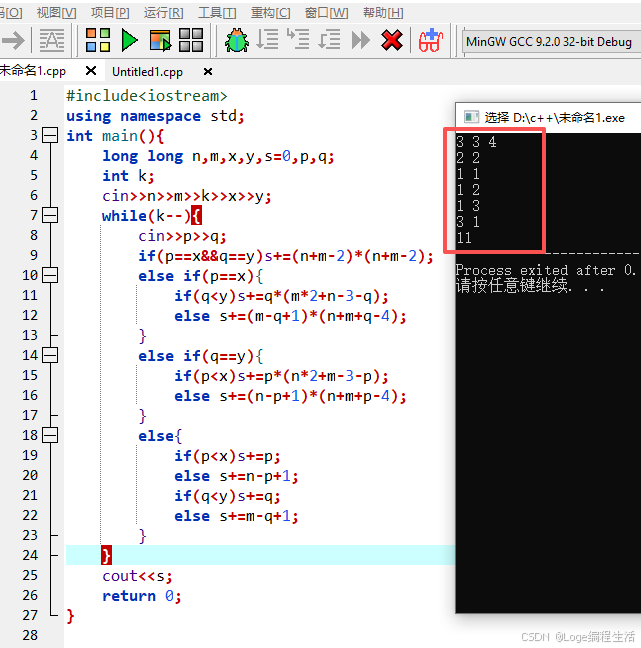Click the 'using namespace std;' line
Viewport: 641px width, 648px height.
pyautogui.click(x=155, y=116)
